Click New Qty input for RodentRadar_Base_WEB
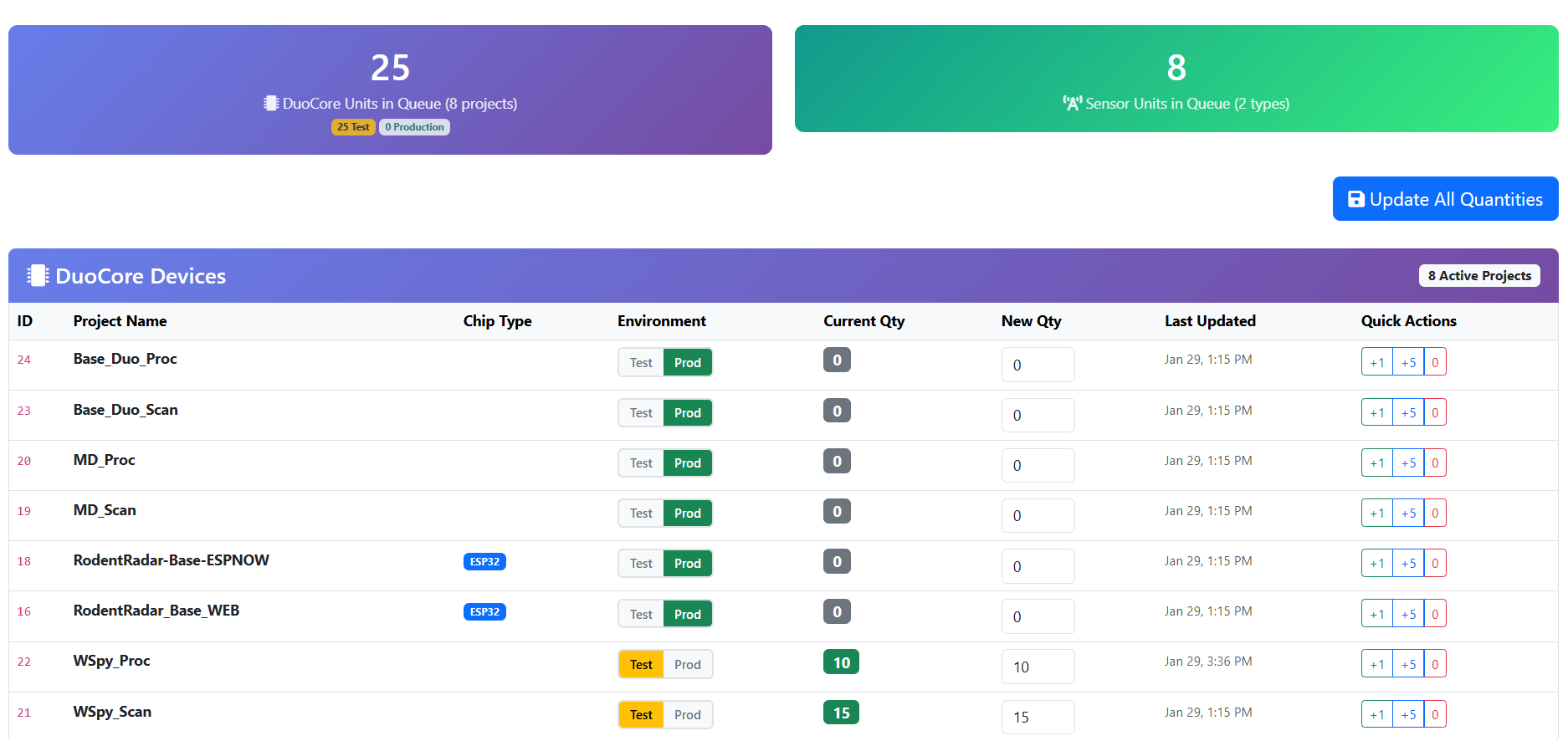The width and height of the screenshot is (1568, 741). click(x=1038, y=616)
